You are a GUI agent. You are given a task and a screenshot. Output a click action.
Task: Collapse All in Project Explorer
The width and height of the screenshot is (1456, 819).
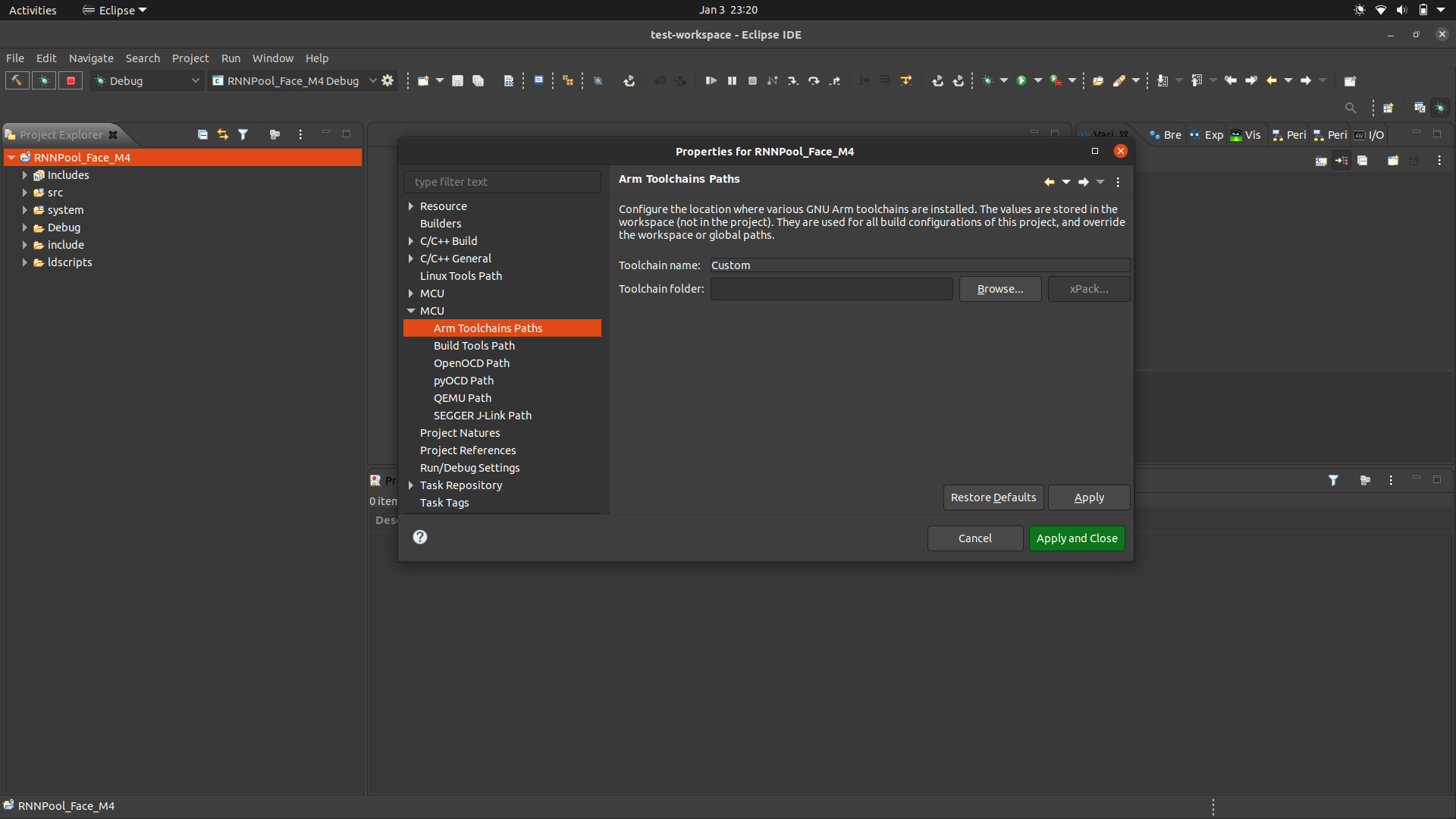[202, 134]
